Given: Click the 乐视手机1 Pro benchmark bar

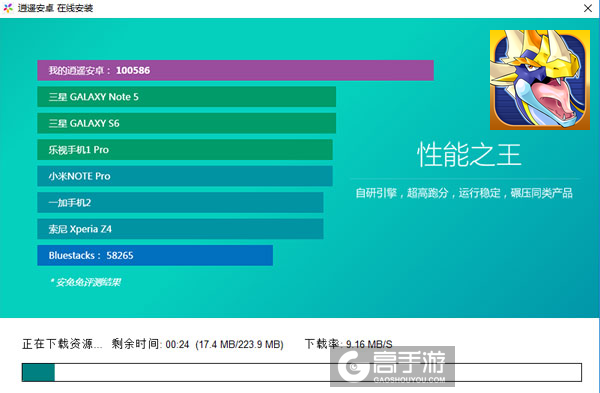Looking at the screenshot, I should coord(185,150).
